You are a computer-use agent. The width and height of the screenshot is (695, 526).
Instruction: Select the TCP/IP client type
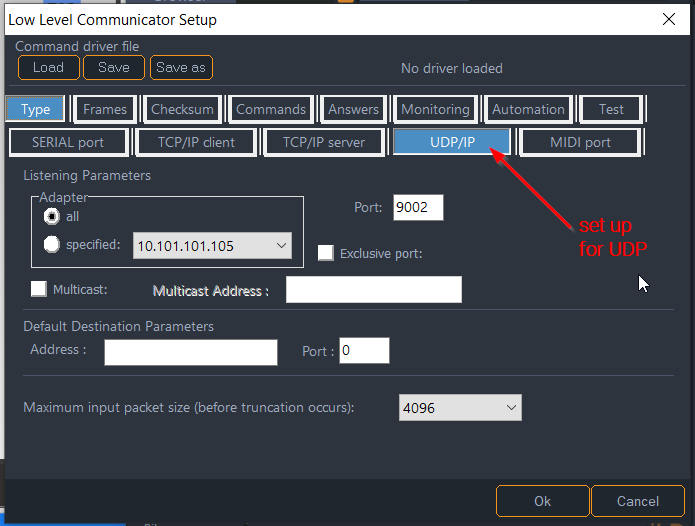196,142
